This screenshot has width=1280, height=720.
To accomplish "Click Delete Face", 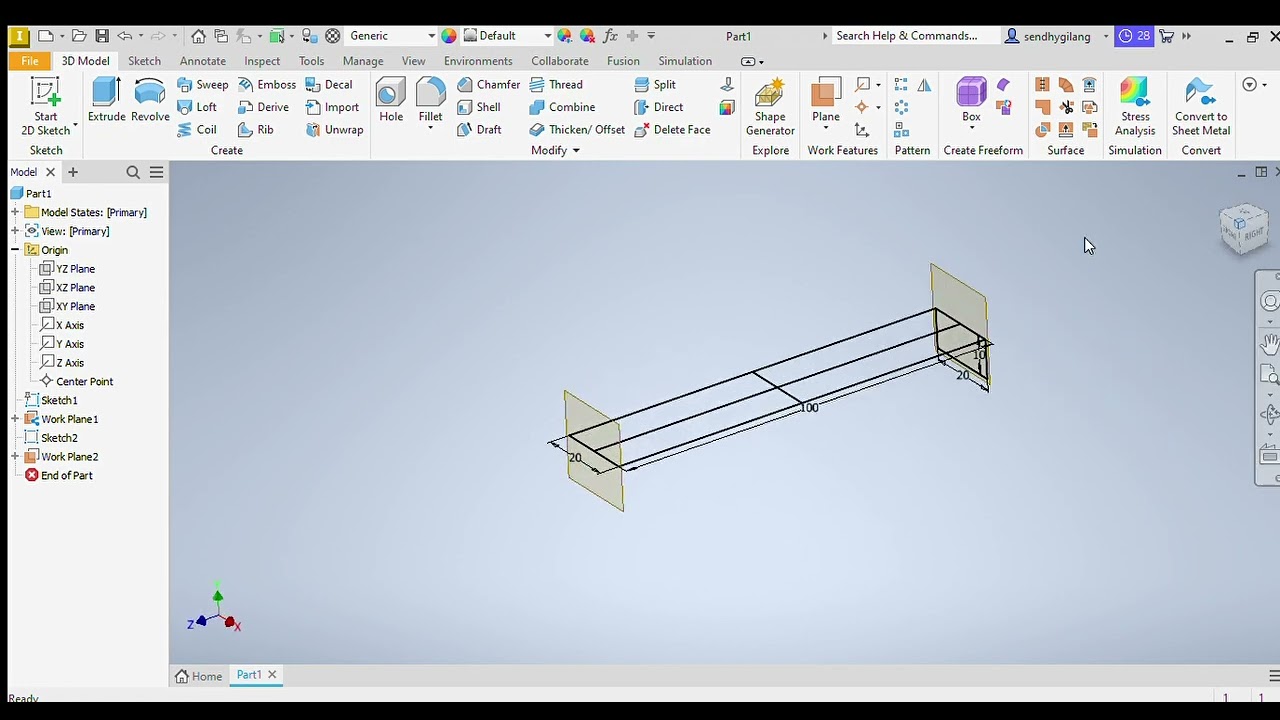I will coord(672,130).
